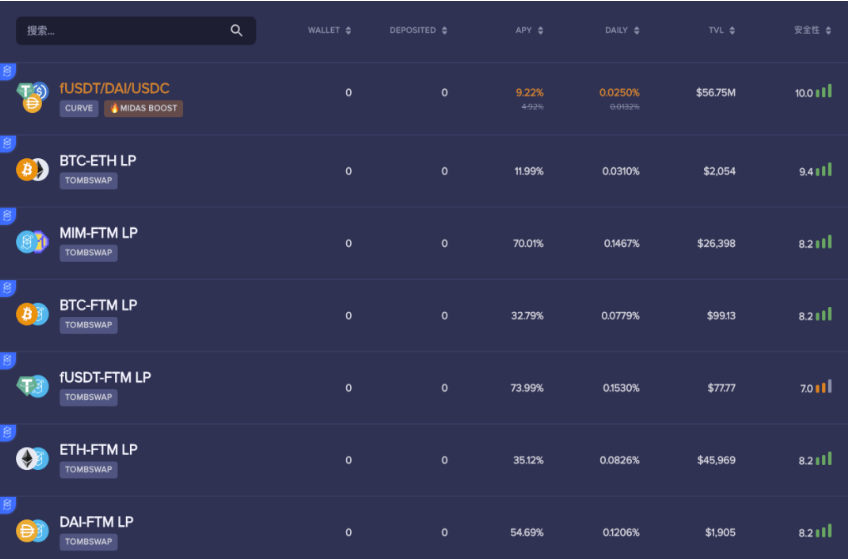Click the 0.0250% daily rate
848x559 pixels.
coord(619,92)
